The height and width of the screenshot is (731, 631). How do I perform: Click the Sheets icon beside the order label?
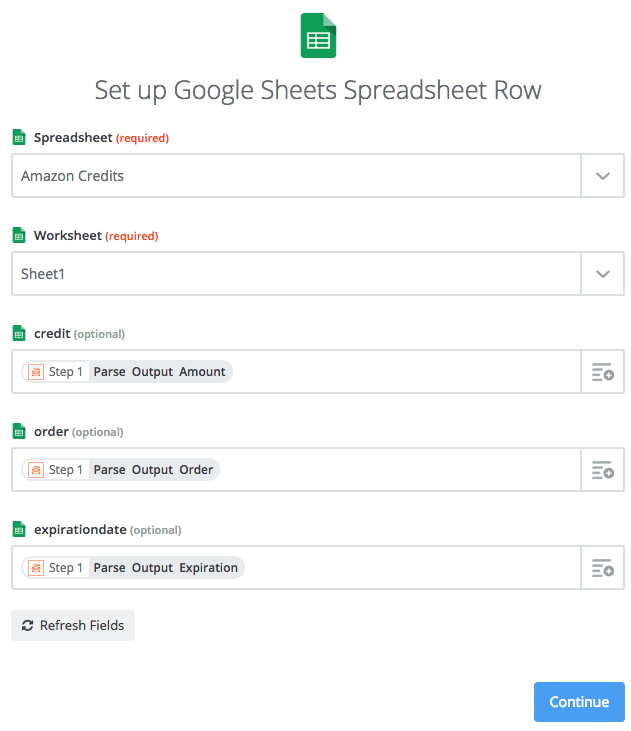coord(19,432)
